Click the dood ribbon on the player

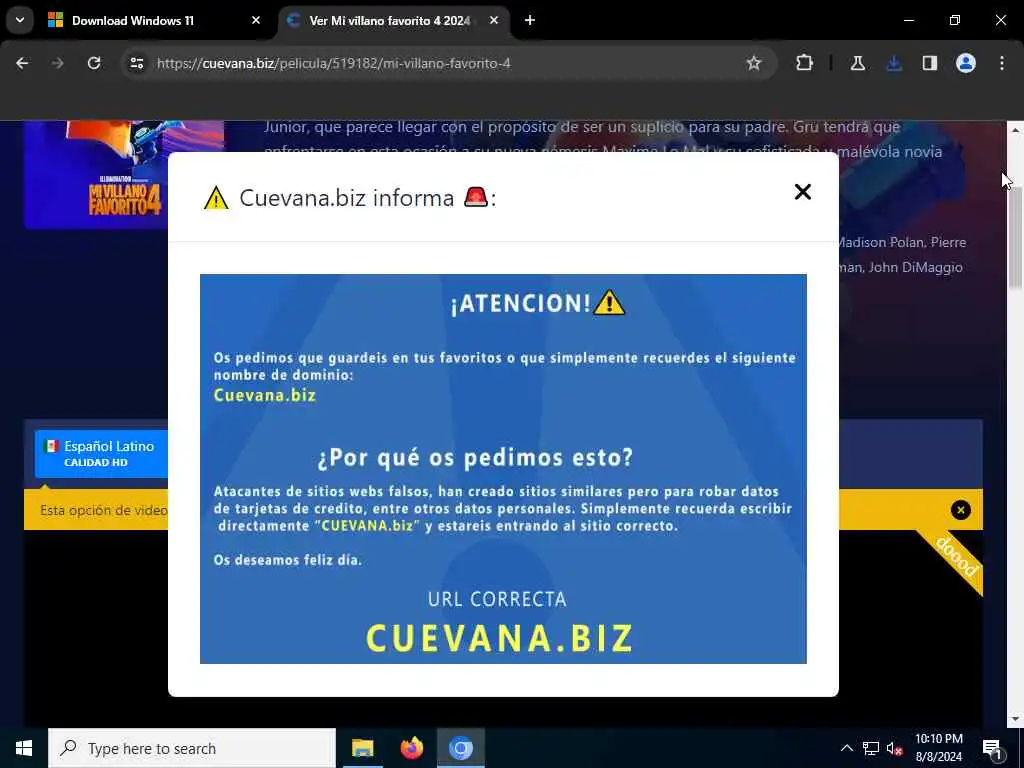point(955,558)
